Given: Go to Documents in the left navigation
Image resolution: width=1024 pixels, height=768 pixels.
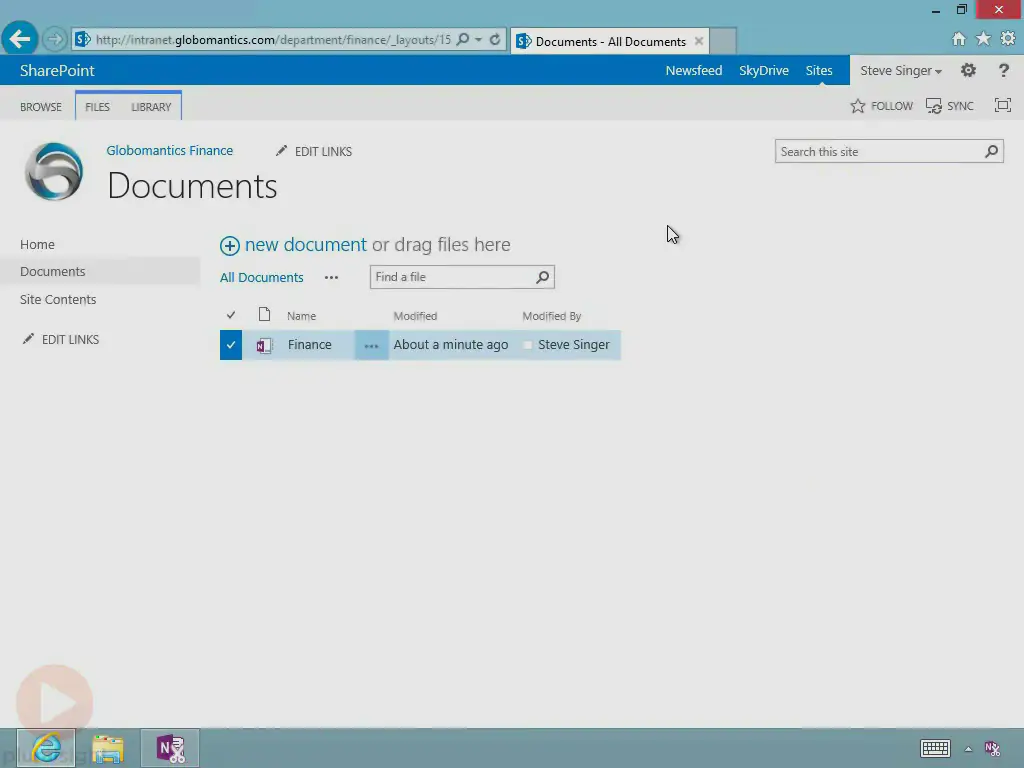Looking at the screenshot, I should click(52, 272).
